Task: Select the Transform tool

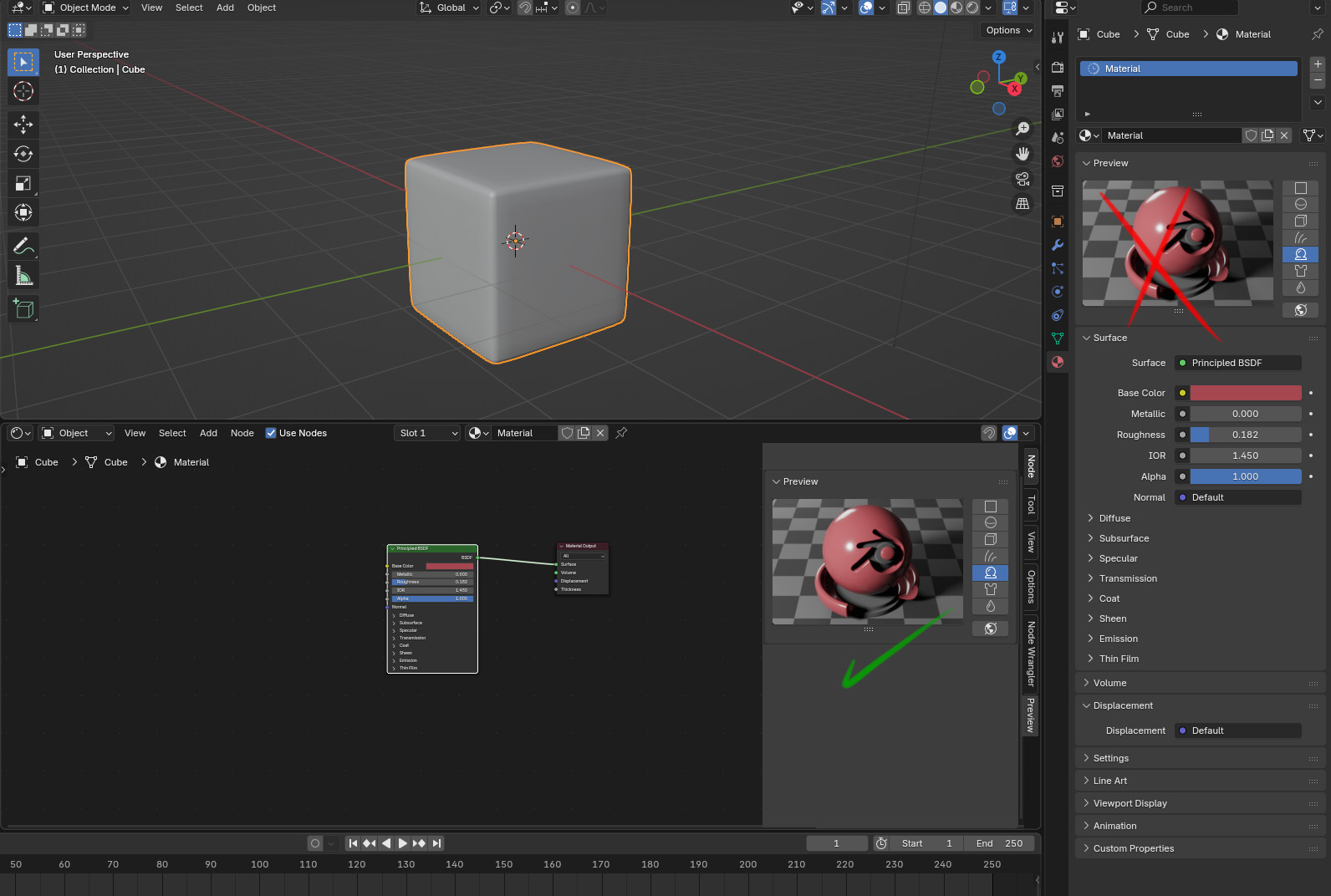Action: (23, 212)
